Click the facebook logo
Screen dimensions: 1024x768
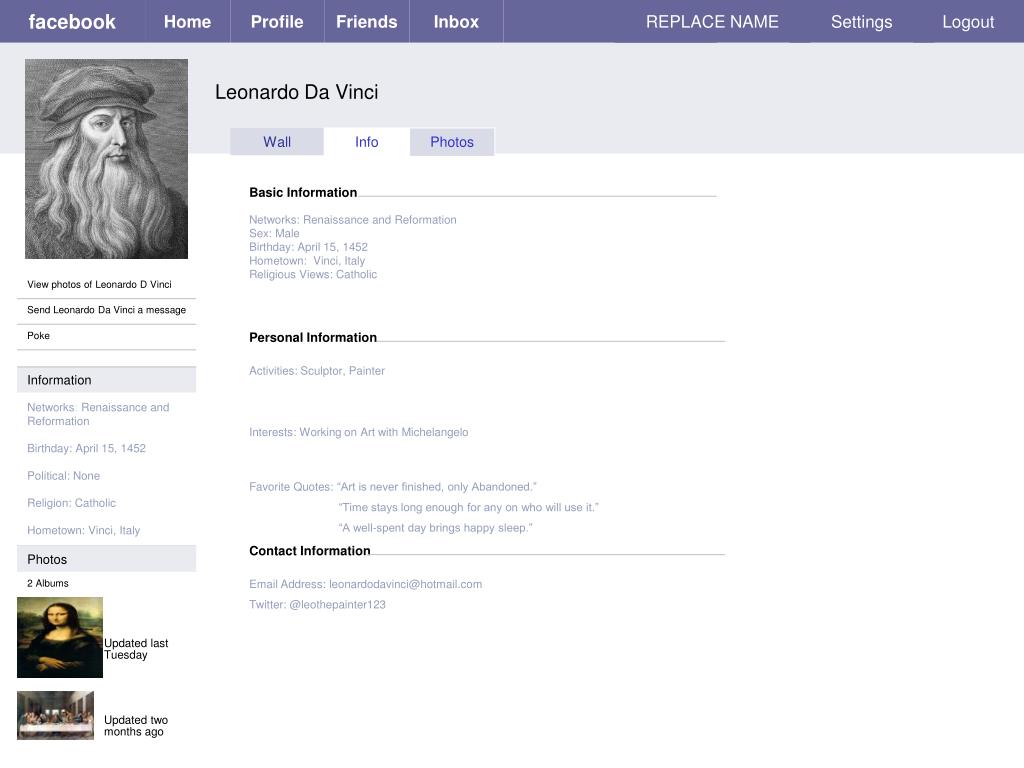click(x=72, y=22)
